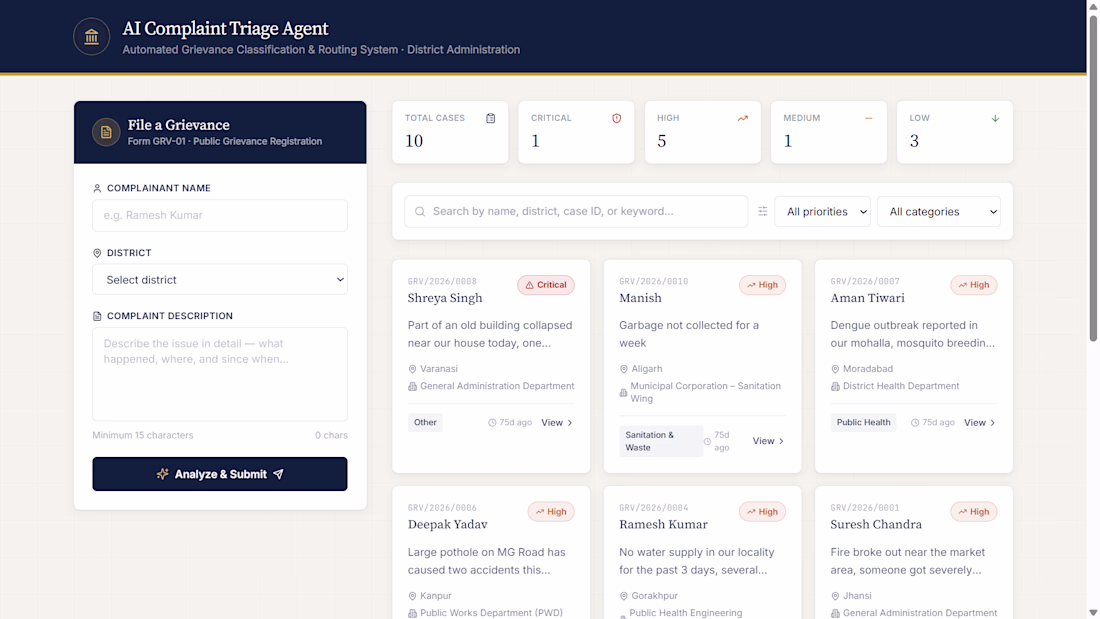Click the Critical badge on Shreya Singh's card
The width and height of the screenshot is (1100, 619).
(546, 285)
